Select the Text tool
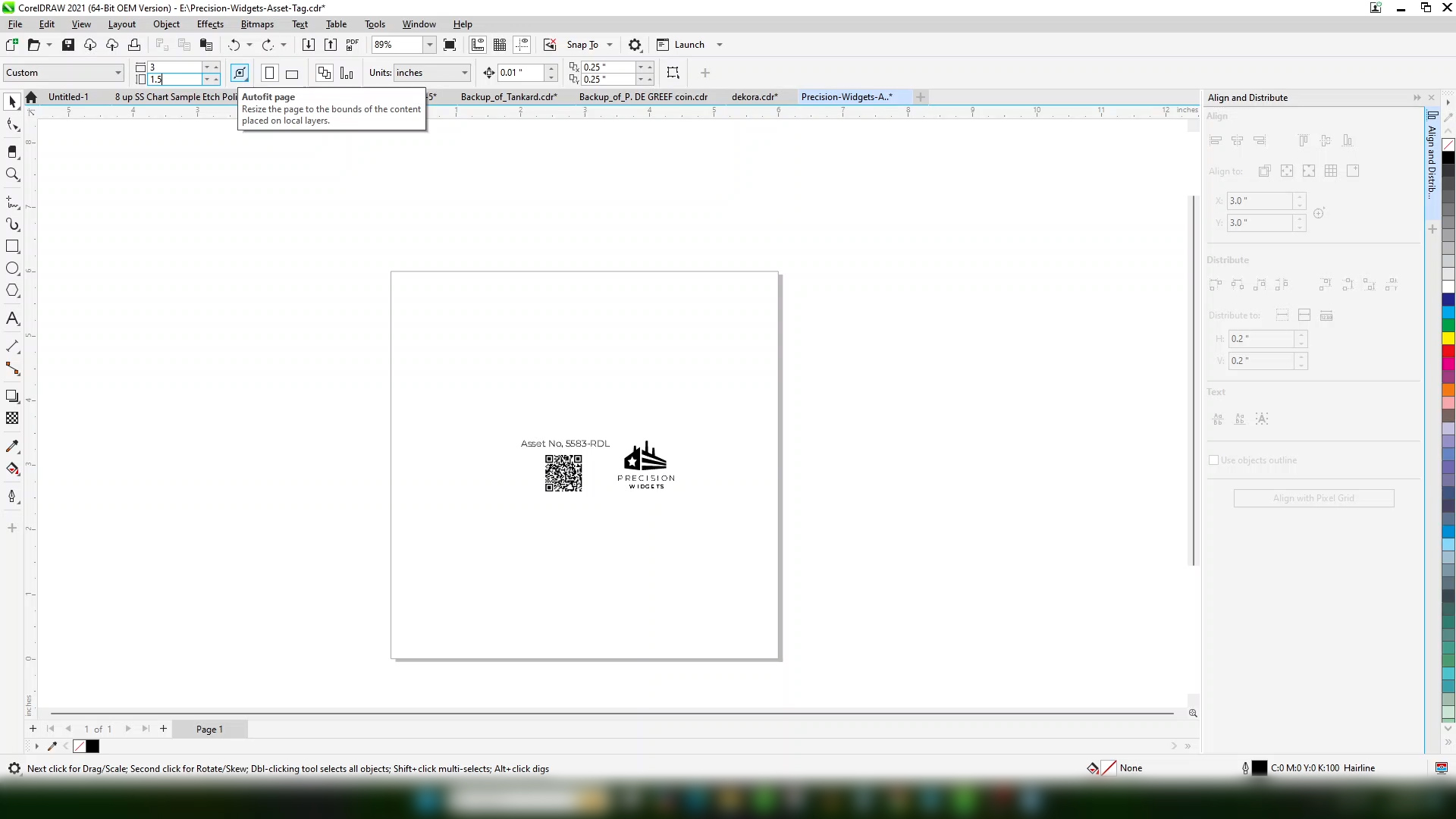Screen dimensions: 1456x819 point(12,318)
